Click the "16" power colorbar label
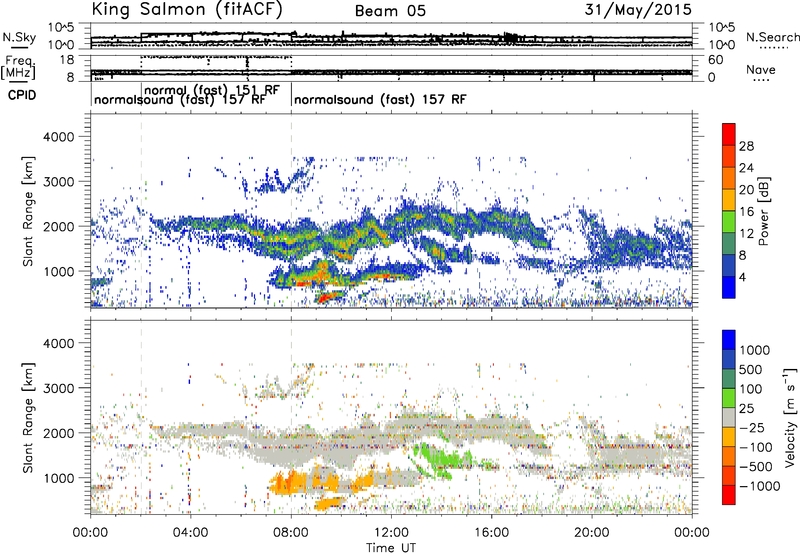The width and height of the screenshot is (800, 554). tap(746, 212)
